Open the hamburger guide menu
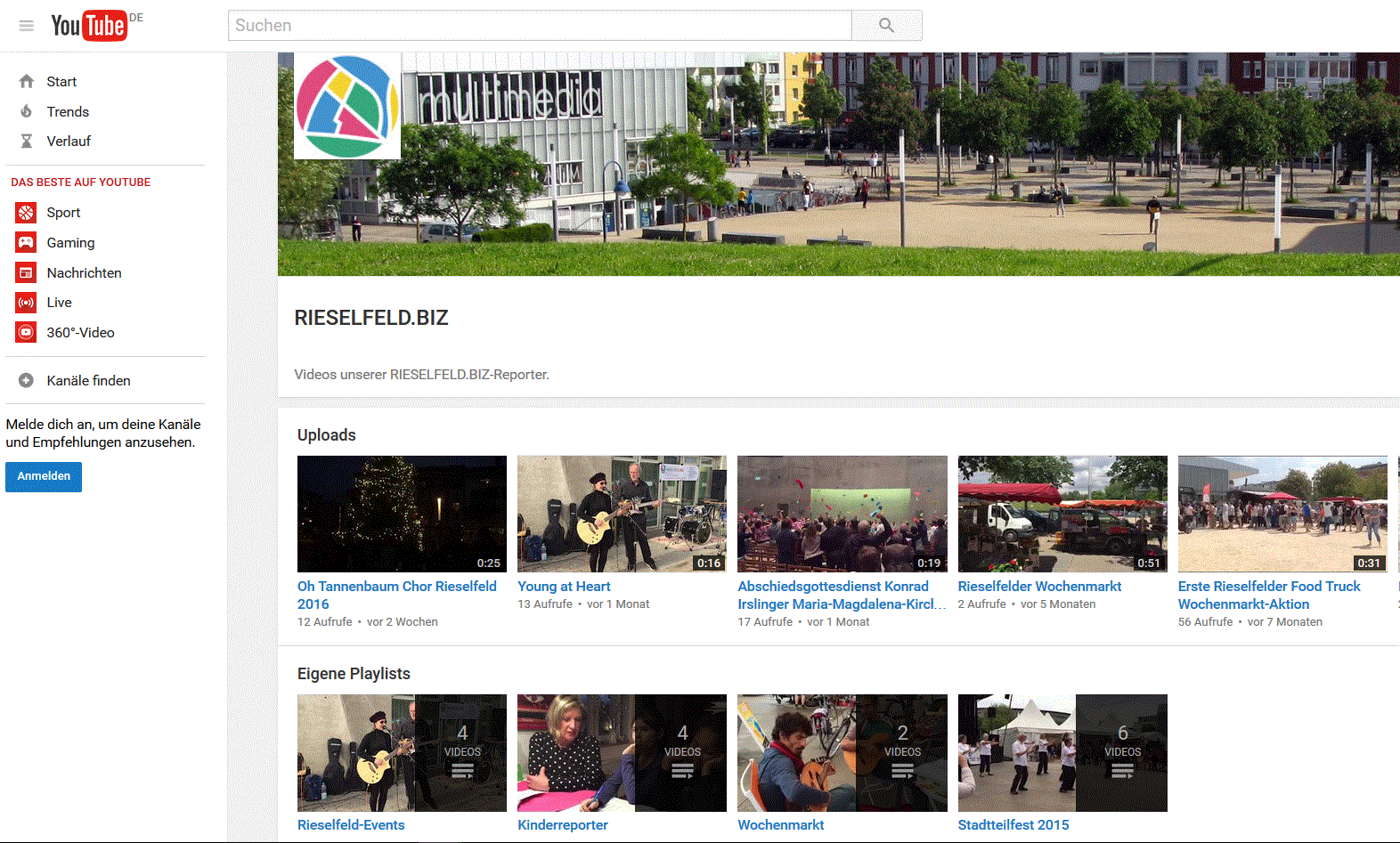Viewport: 1400px width, 843px height. tap(27, 26)
